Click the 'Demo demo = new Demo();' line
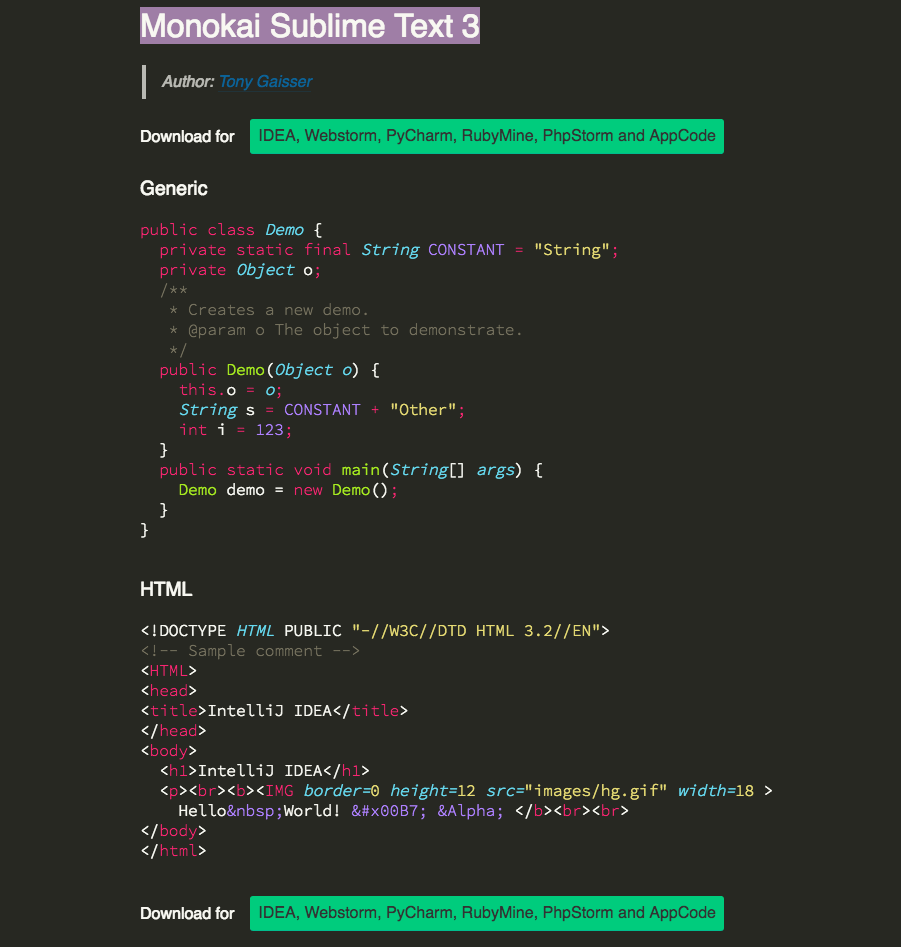 (288, 490)
